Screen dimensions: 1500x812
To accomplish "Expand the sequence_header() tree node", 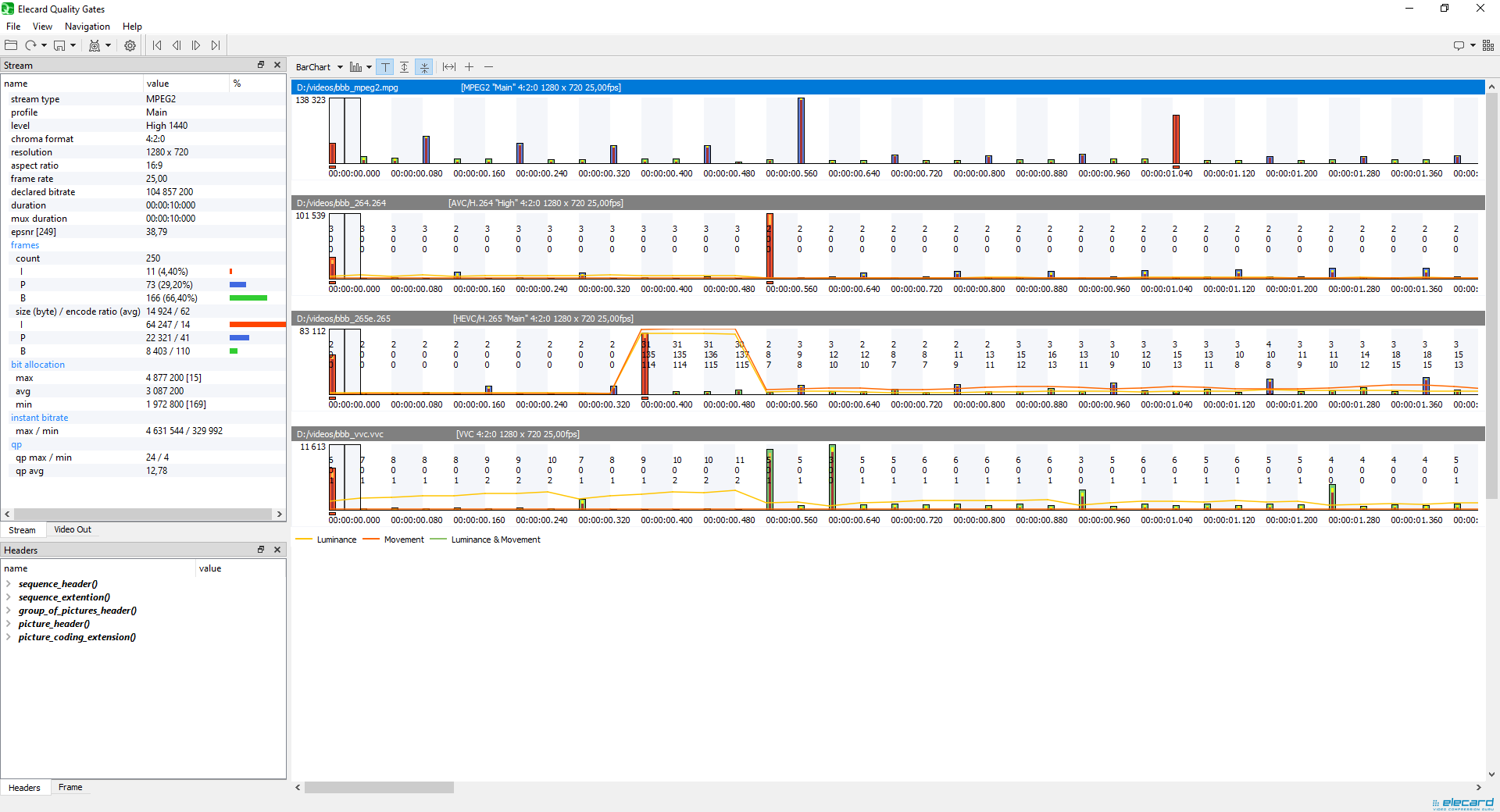I will tap(9, 584).
